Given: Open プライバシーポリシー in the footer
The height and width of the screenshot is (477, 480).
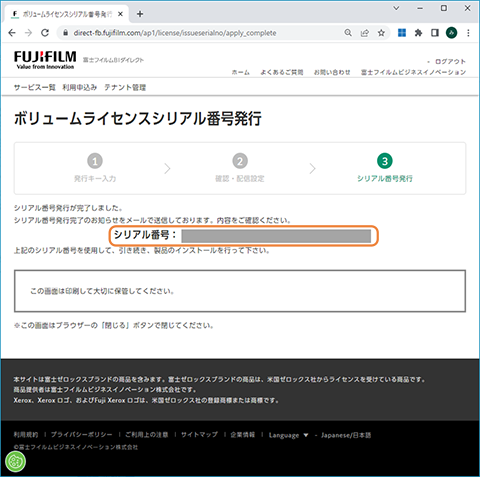Looking at the screenshot, I should [82, 435].
